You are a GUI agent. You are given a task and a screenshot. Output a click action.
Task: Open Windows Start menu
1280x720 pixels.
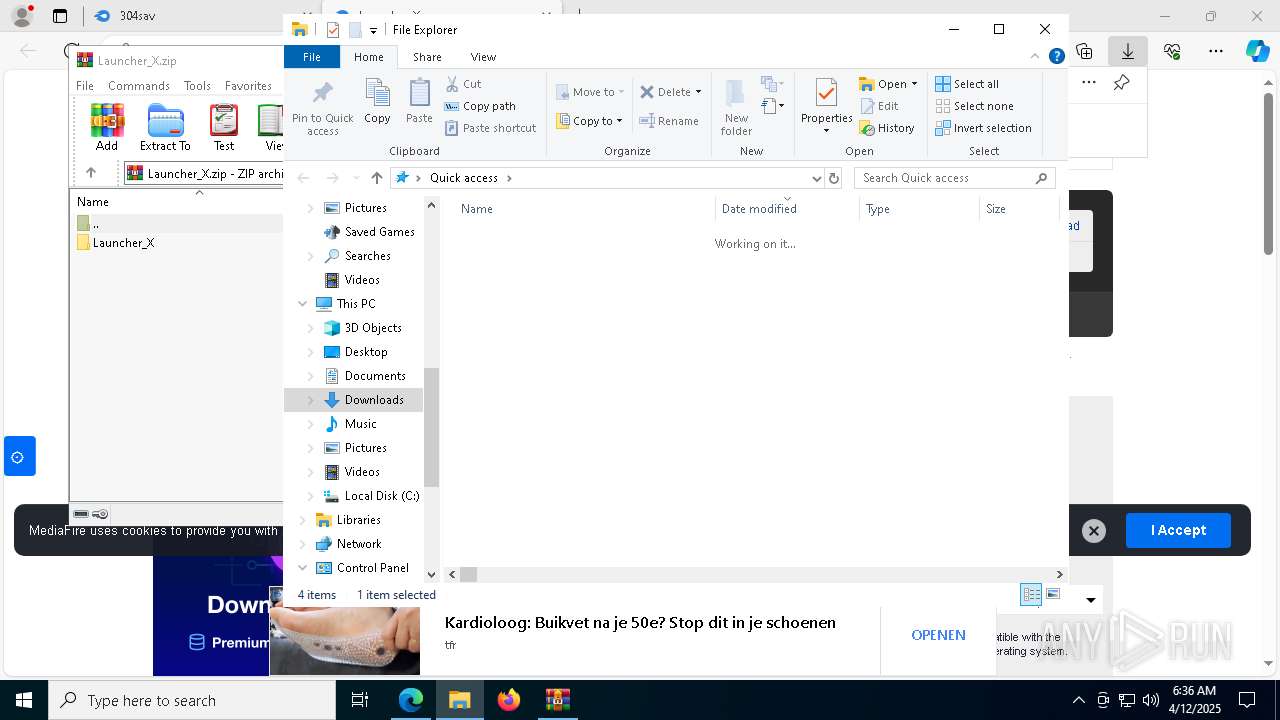coord(24,700)
